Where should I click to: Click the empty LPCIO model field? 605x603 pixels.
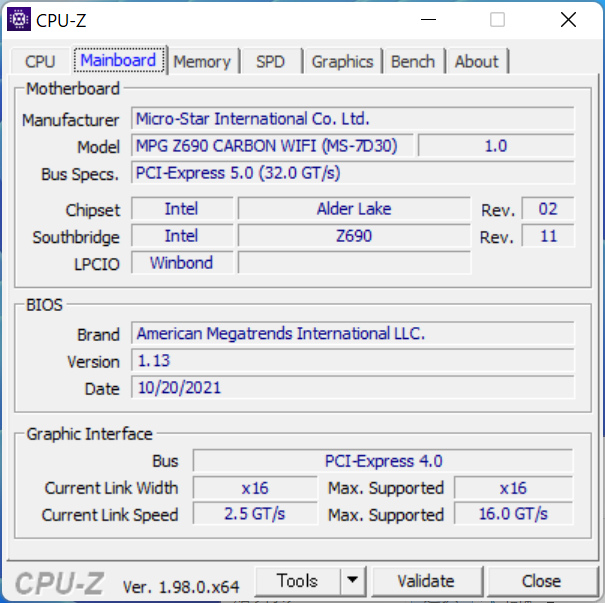pos(354,263)
